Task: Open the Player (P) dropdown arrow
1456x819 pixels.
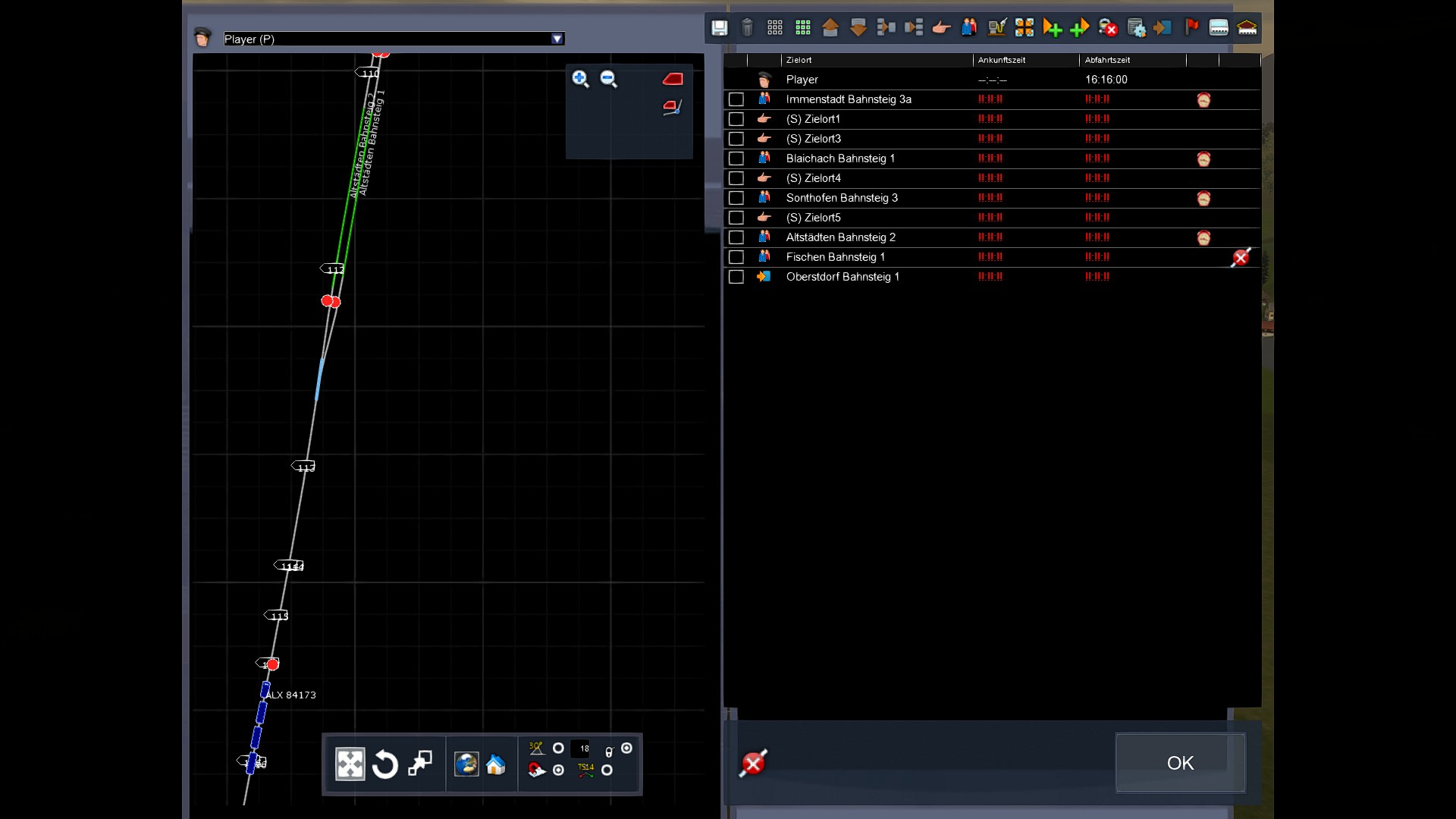Action: point(557,39)
